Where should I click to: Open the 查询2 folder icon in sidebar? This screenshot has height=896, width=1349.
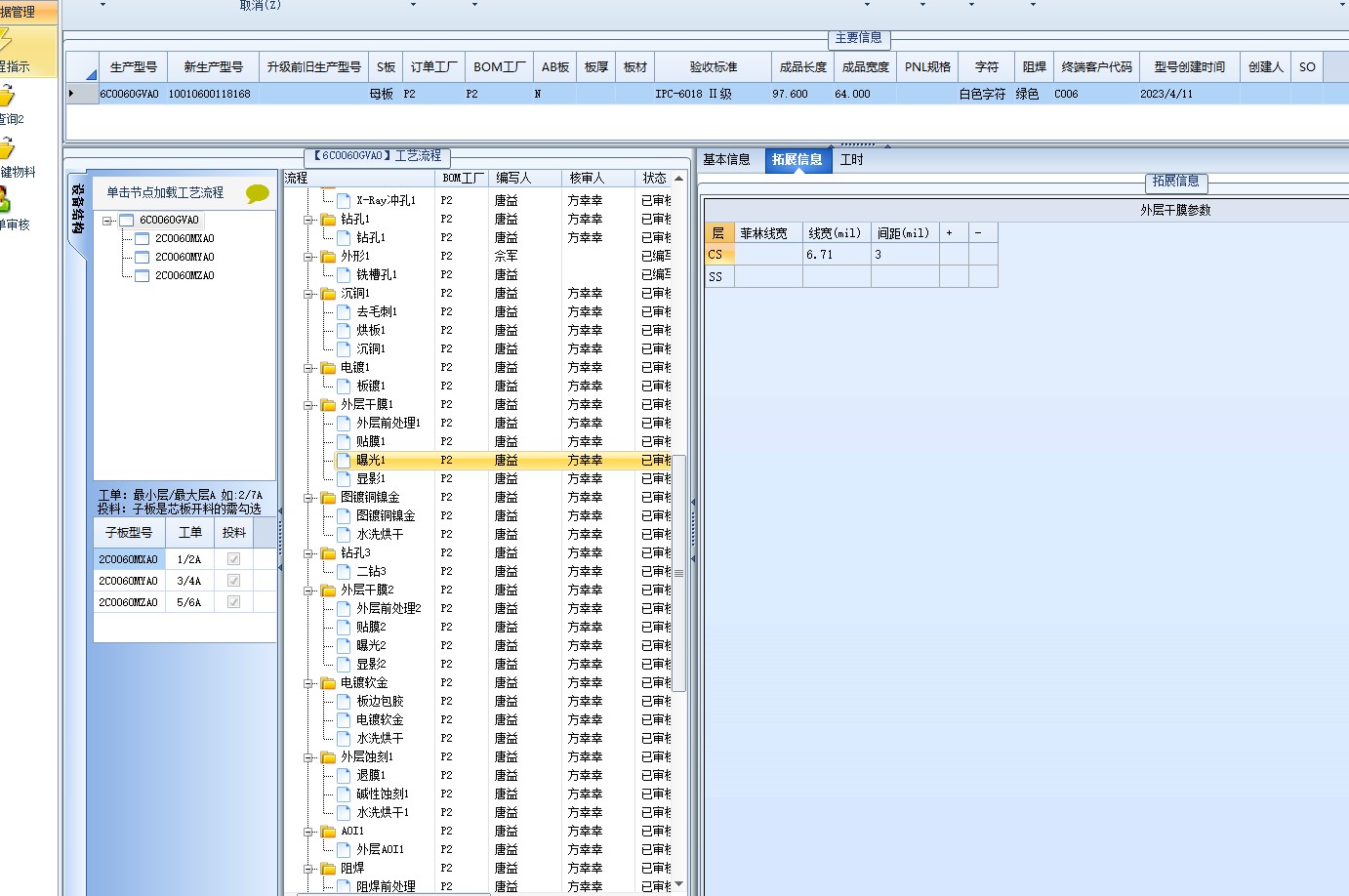[x=7, y=96]
